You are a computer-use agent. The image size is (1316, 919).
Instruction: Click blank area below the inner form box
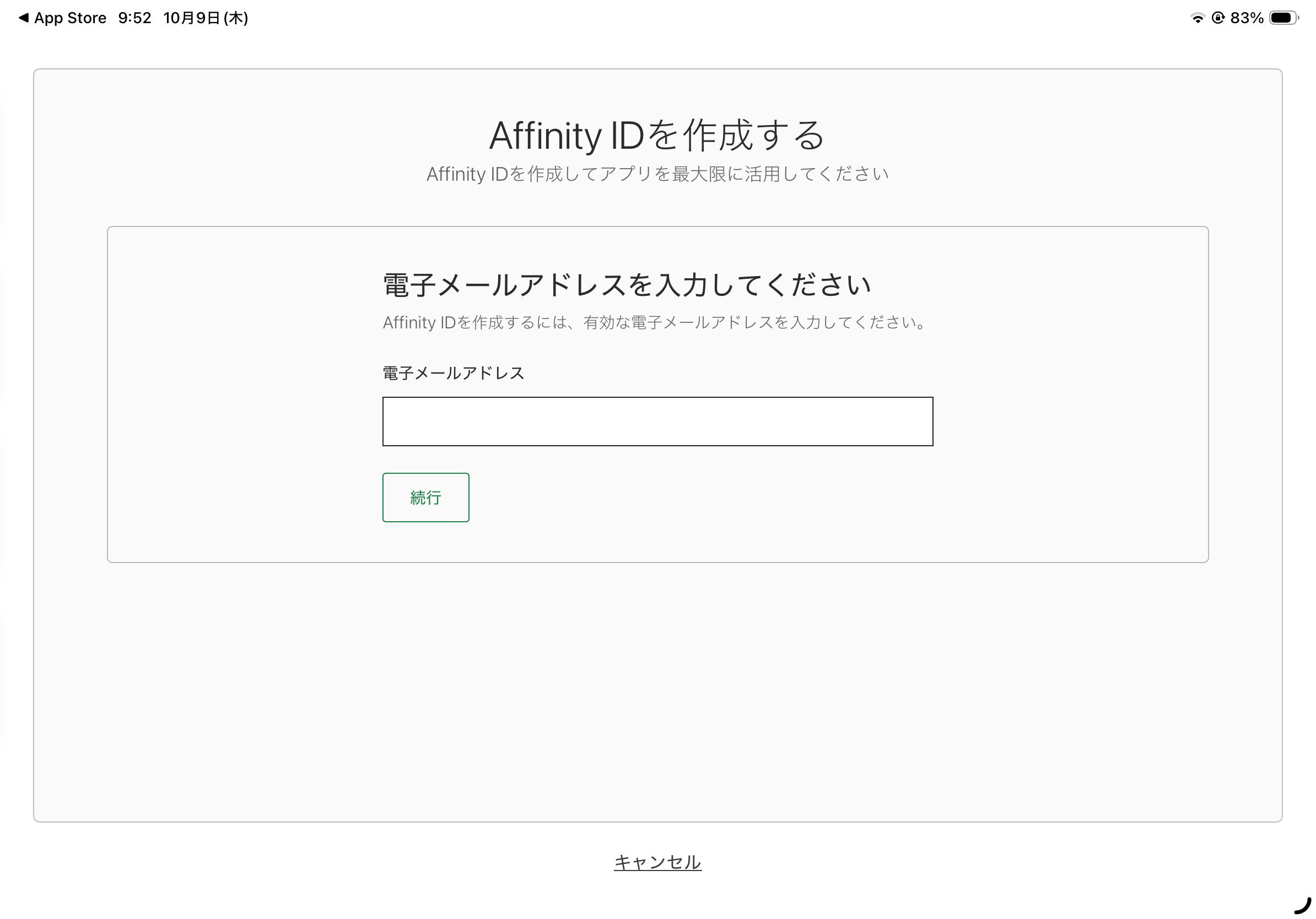(x=657, y=688)
